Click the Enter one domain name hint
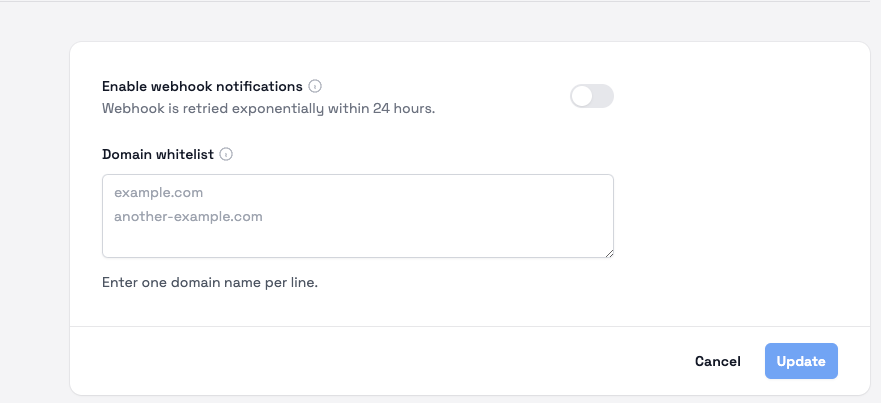Screen dimensions: 881x403 click(209, 283)
